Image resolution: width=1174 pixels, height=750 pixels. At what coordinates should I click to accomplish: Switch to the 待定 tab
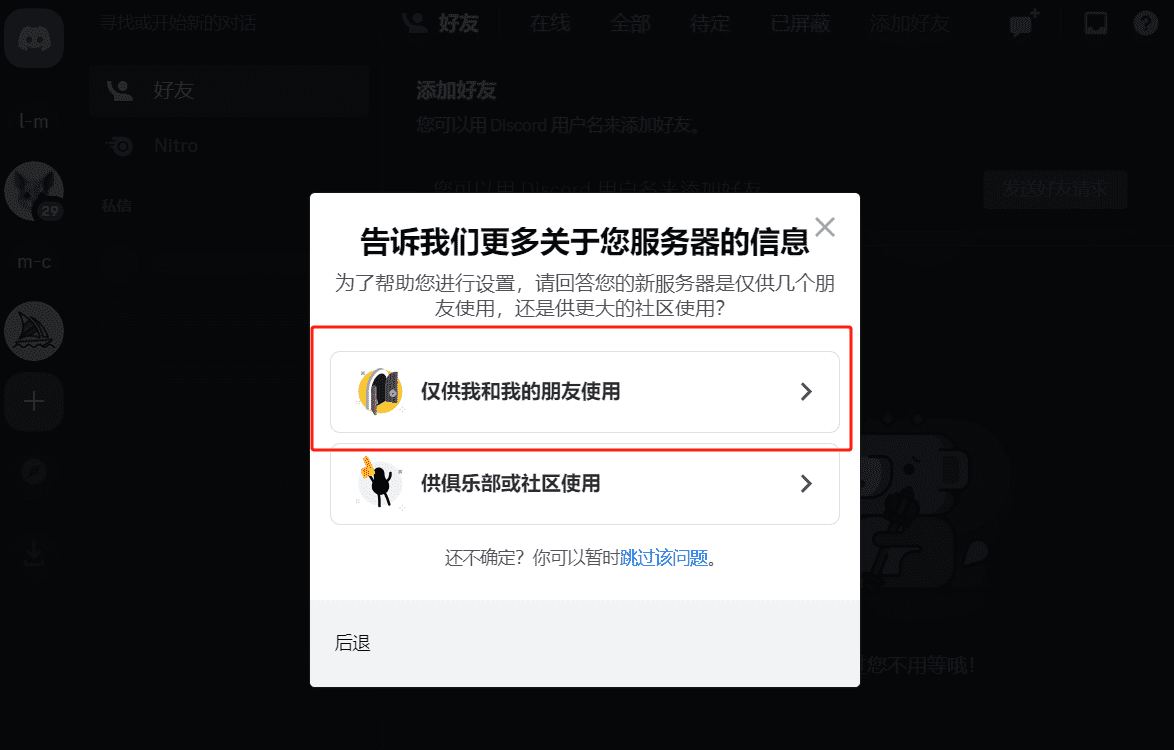click(x=710, y=24)
